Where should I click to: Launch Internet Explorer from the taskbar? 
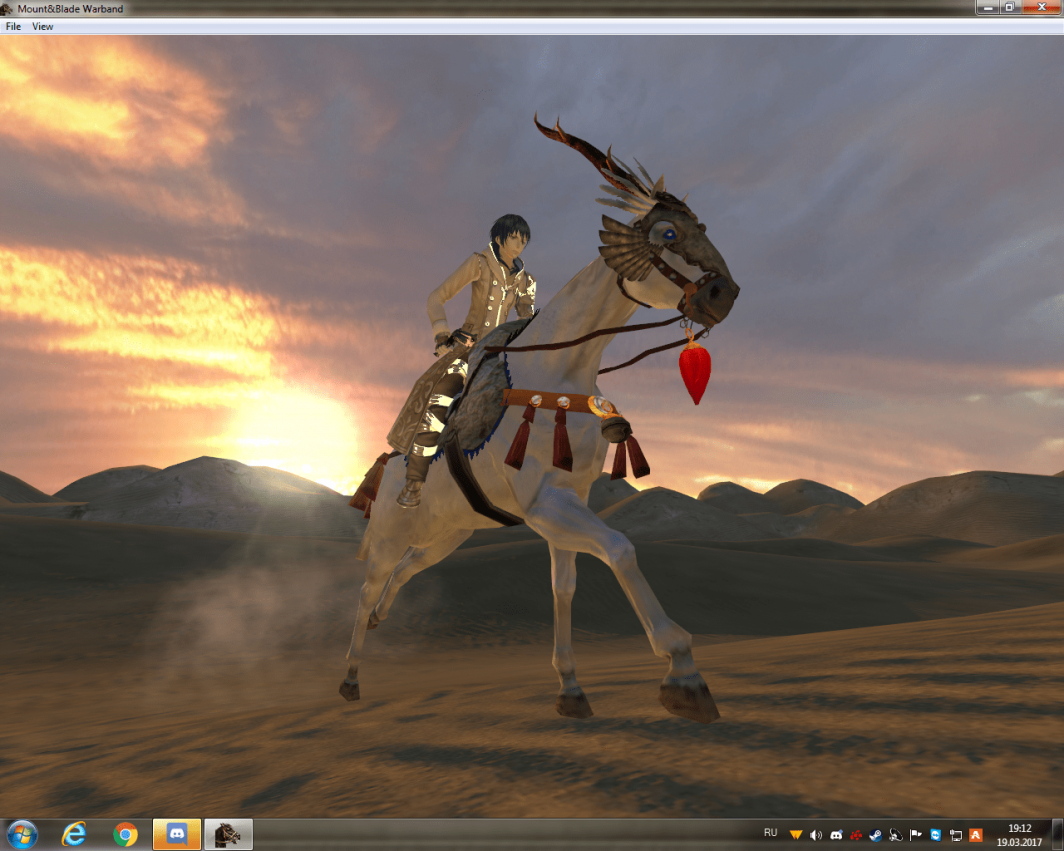(74, 834)
